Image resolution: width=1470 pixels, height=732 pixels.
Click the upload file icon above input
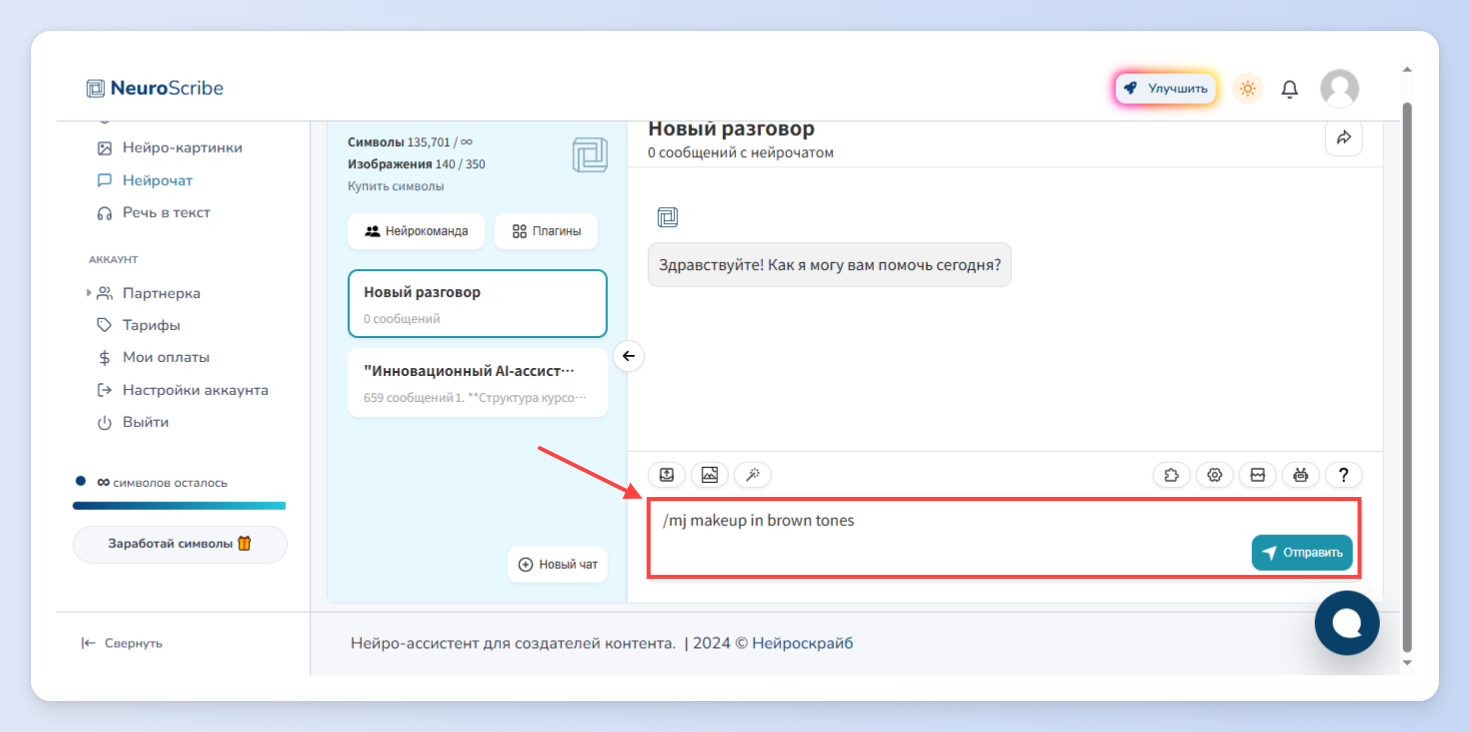[x=667, y=475]
